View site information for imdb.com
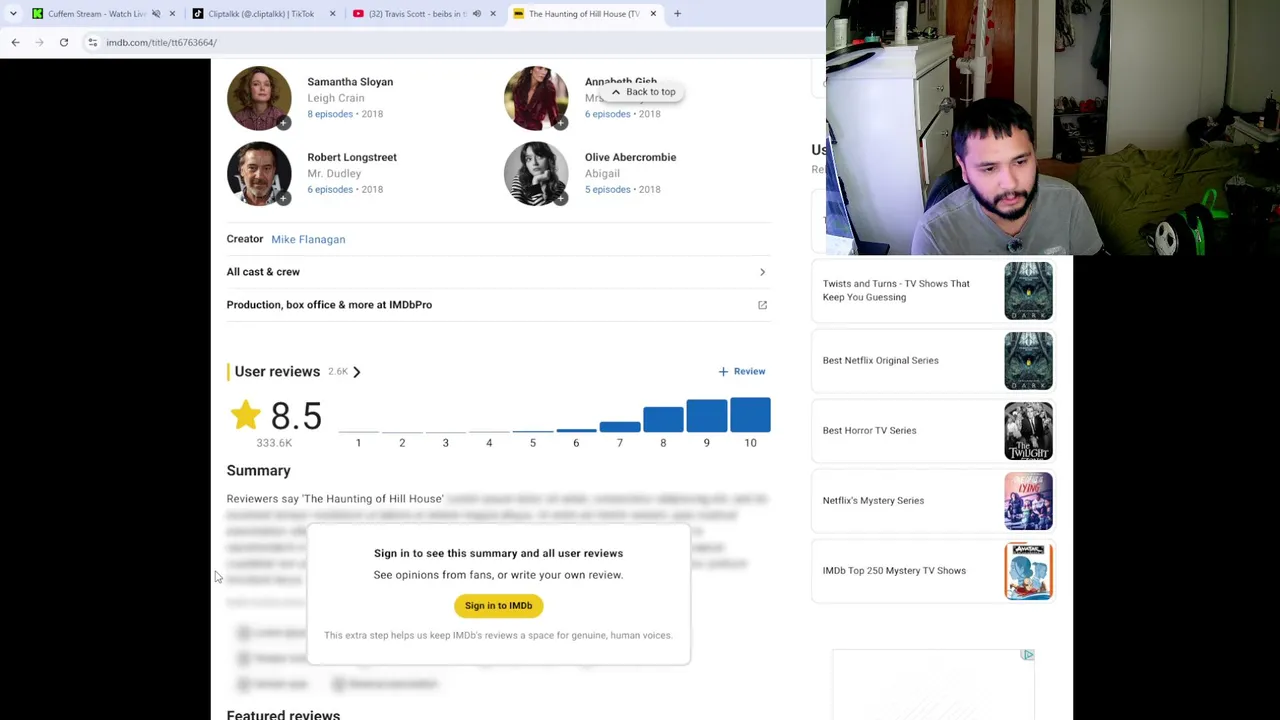 point(93,42)
